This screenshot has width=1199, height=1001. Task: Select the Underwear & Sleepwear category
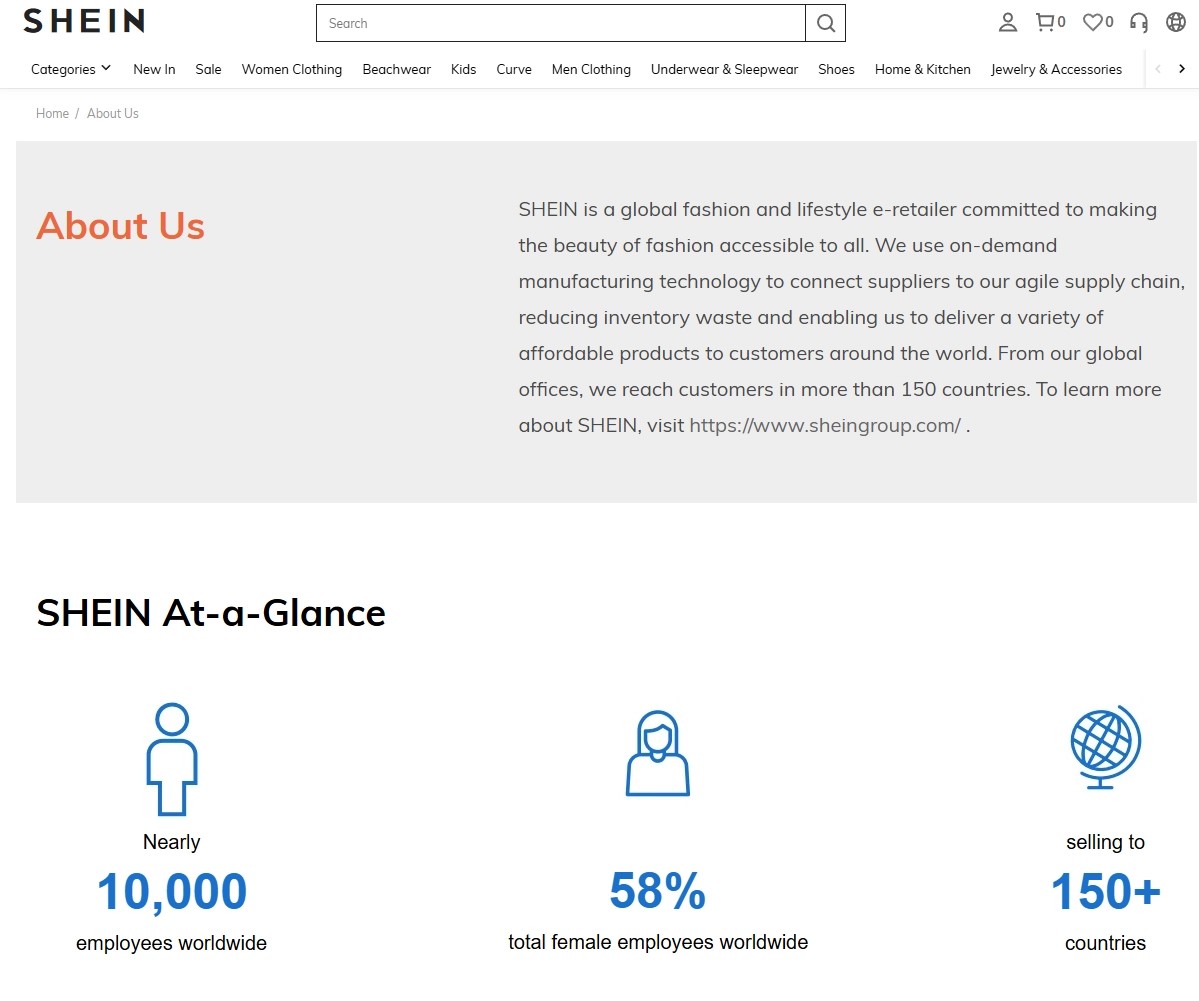(x=724, y=69)
